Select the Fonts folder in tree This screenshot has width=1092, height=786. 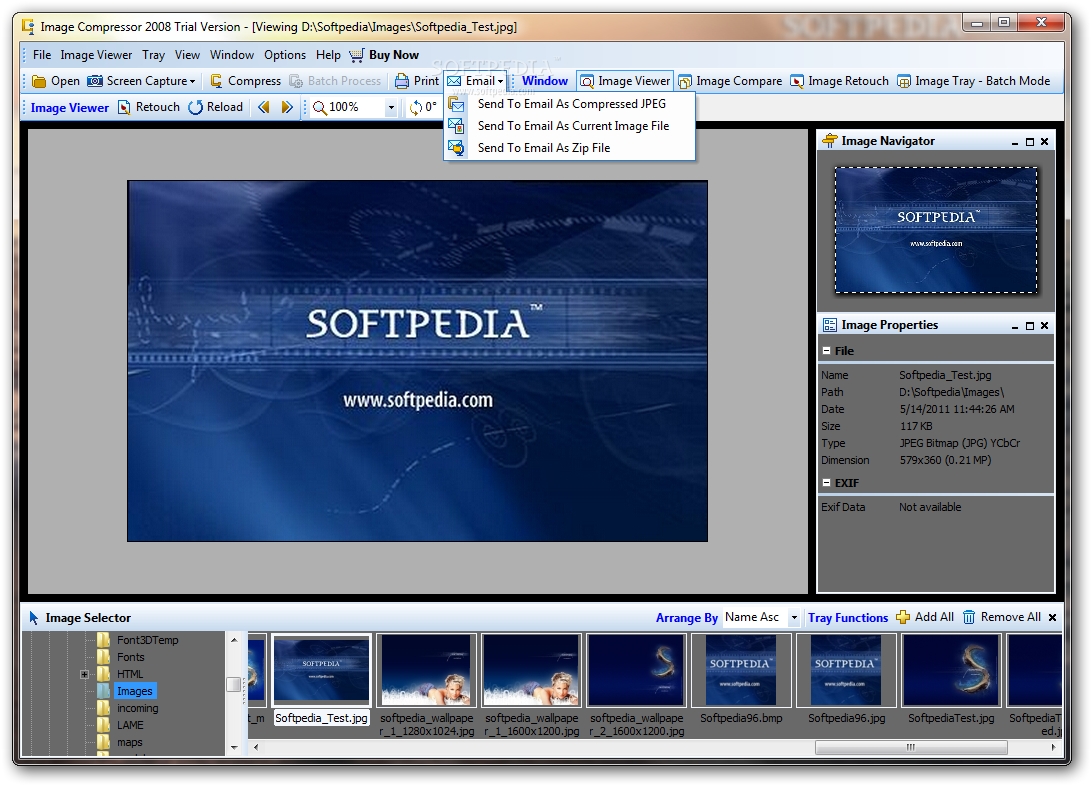tap(130, 657)
